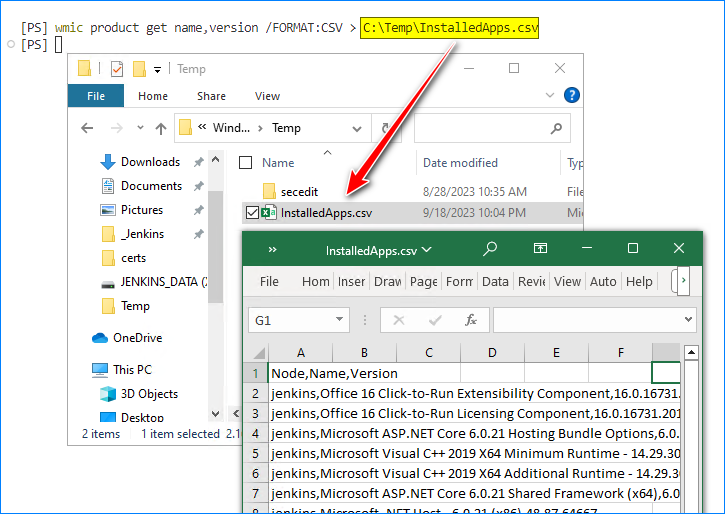Select Excel column A header
725x514 pixels.
301,353
